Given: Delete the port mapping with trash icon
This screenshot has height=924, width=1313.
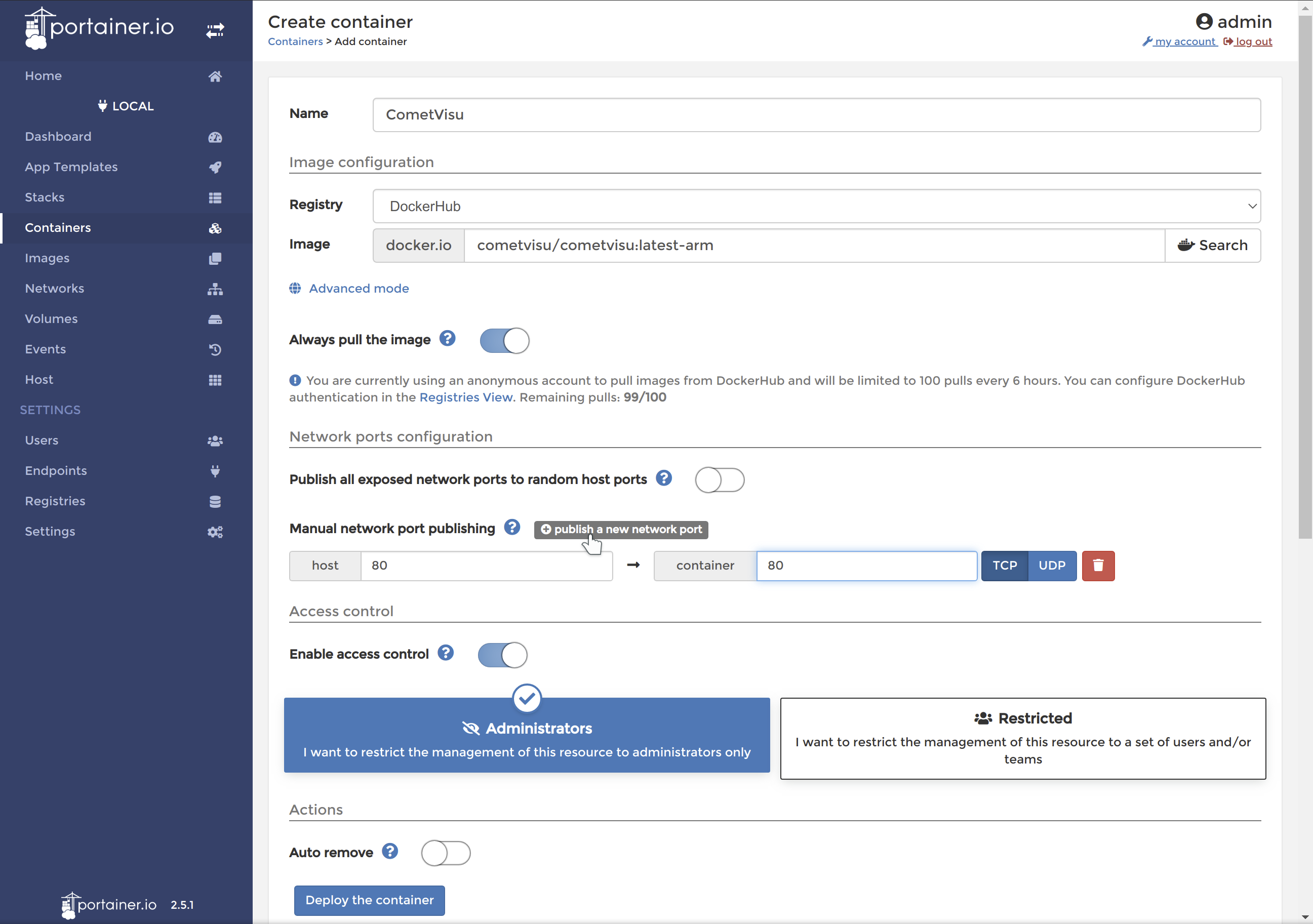Looking at the screenshot, I should (1098, 566).
